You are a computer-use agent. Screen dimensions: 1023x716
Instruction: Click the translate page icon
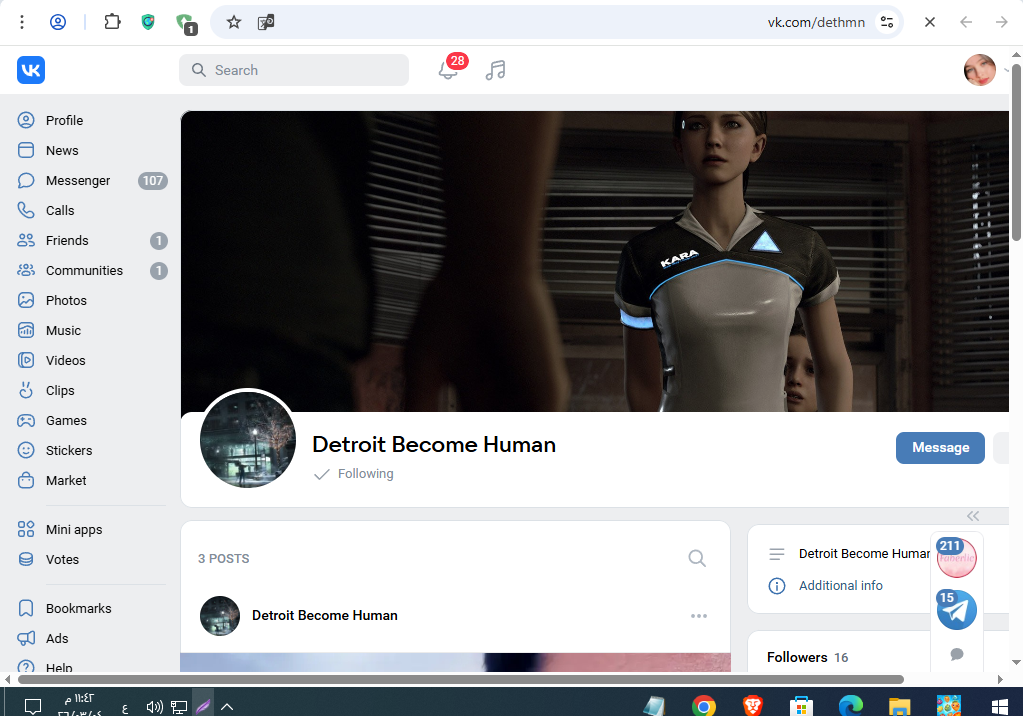(x=266, y=22)
